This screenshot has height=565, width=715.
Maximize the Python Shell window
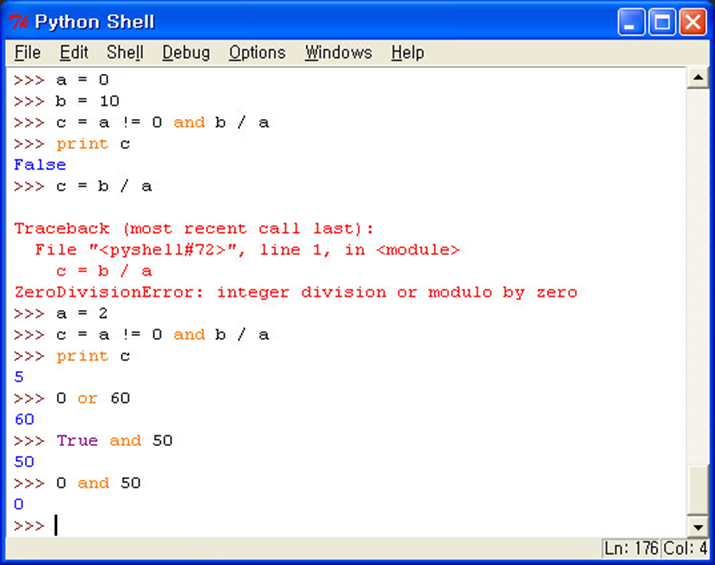662,21
